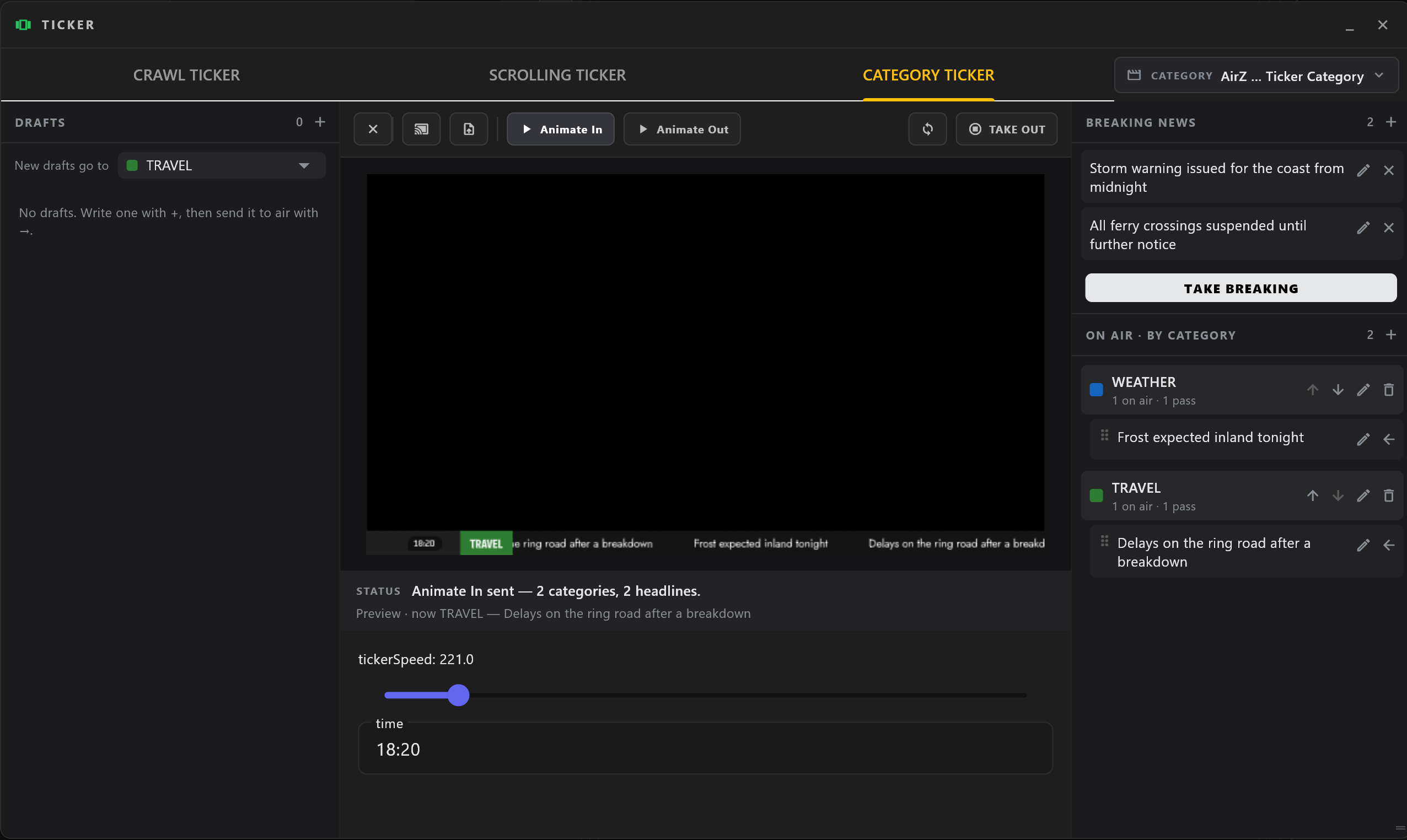This screenshot has height=840, width=1407.
Task: Click the Animate In button
Action: coord(561,129)
